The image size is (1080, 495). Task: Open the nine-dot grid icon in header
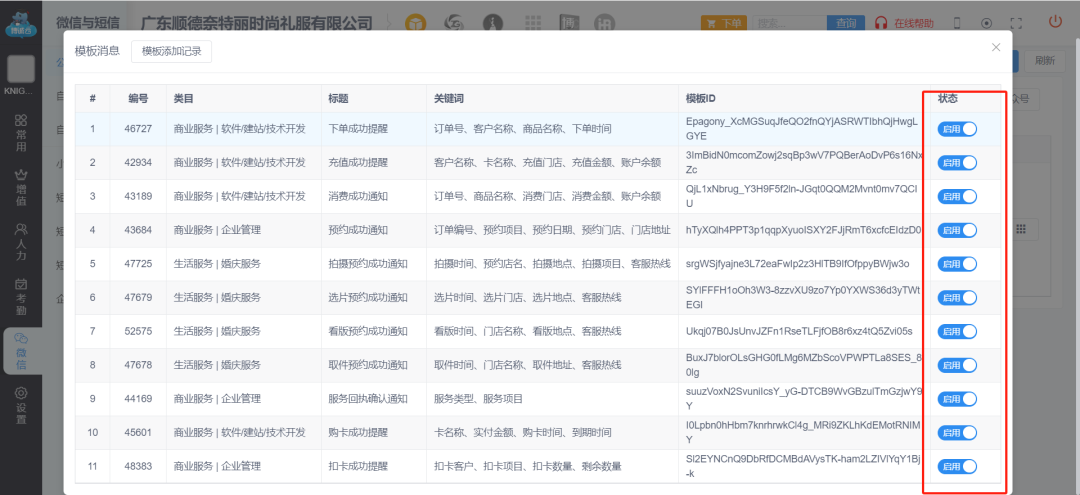click(532, 23)
